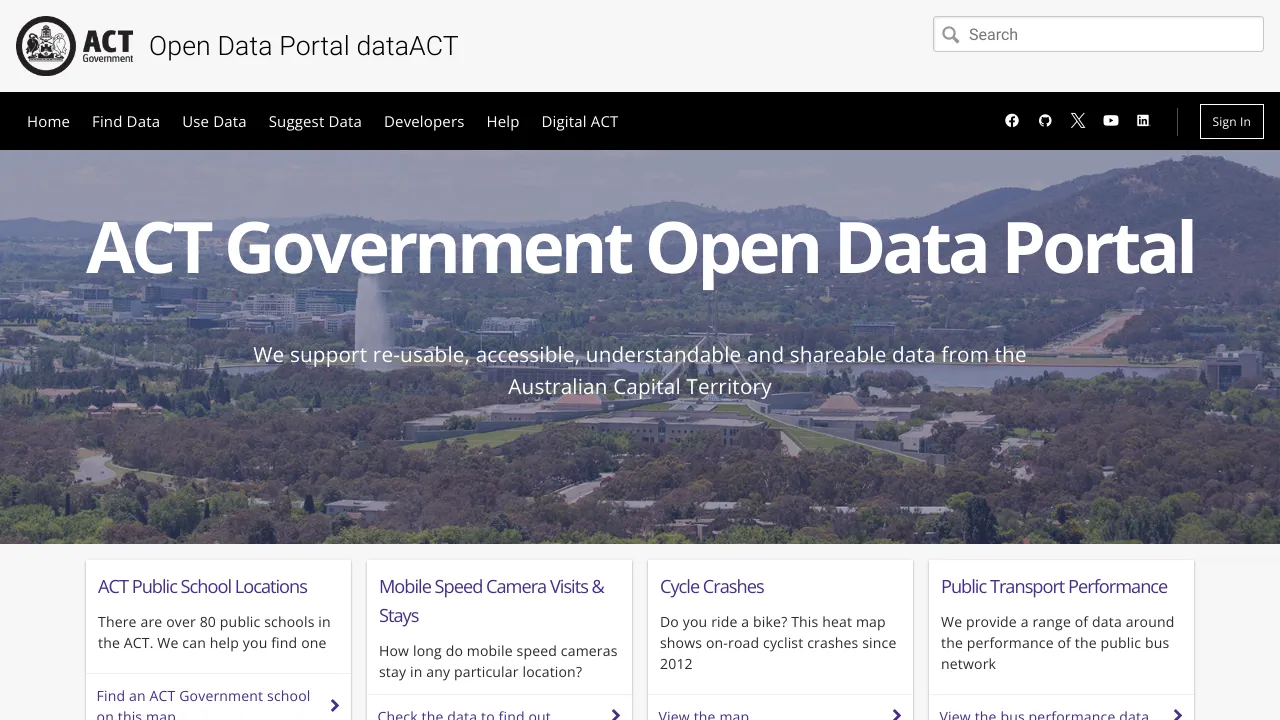
Task: Click text 'We provide a range of data'
Action: (x=1058, y=643)
